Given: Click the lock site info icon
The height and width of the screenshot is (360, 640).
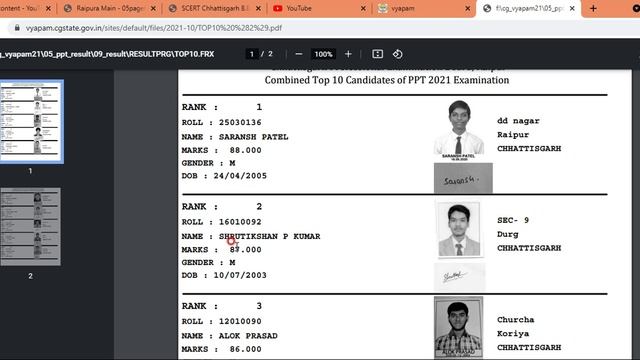Looking at the screenshot, I should coord(17,28).
